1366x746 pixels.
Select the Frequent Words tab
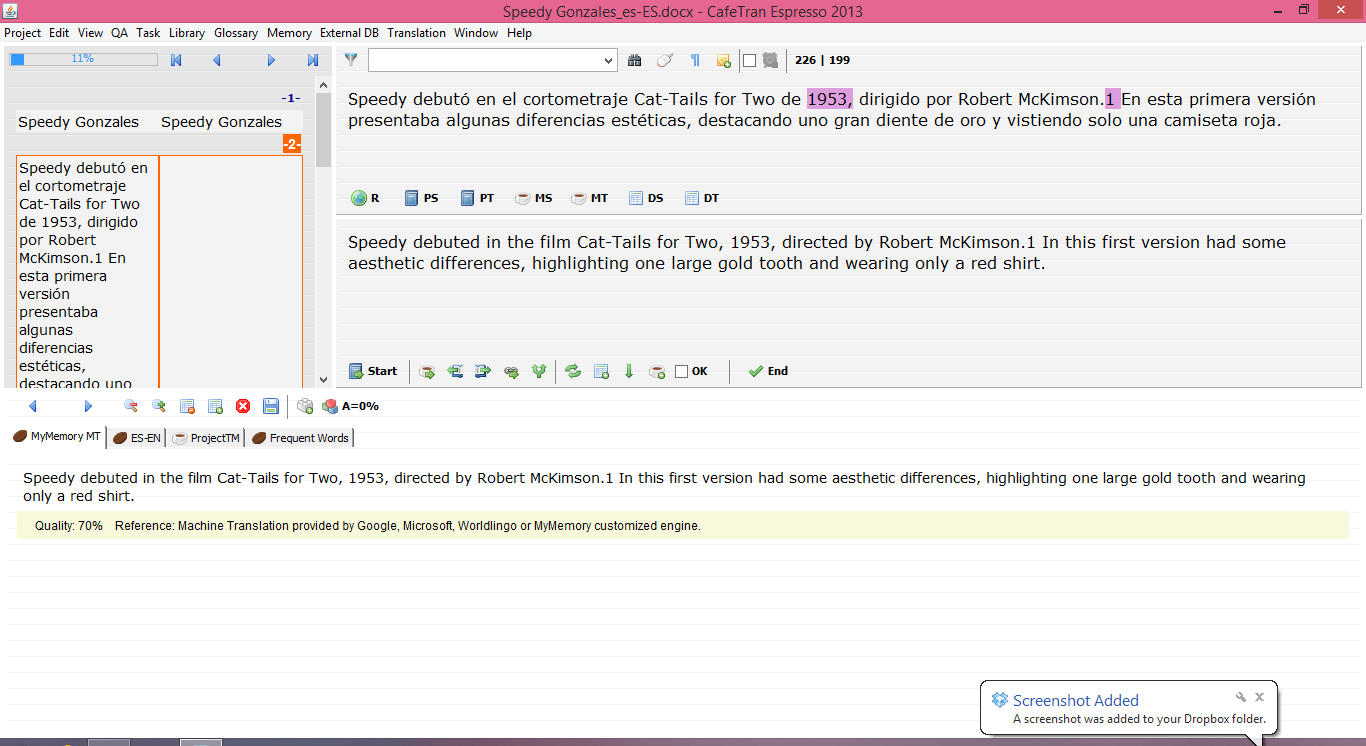(x=300, y=438)
